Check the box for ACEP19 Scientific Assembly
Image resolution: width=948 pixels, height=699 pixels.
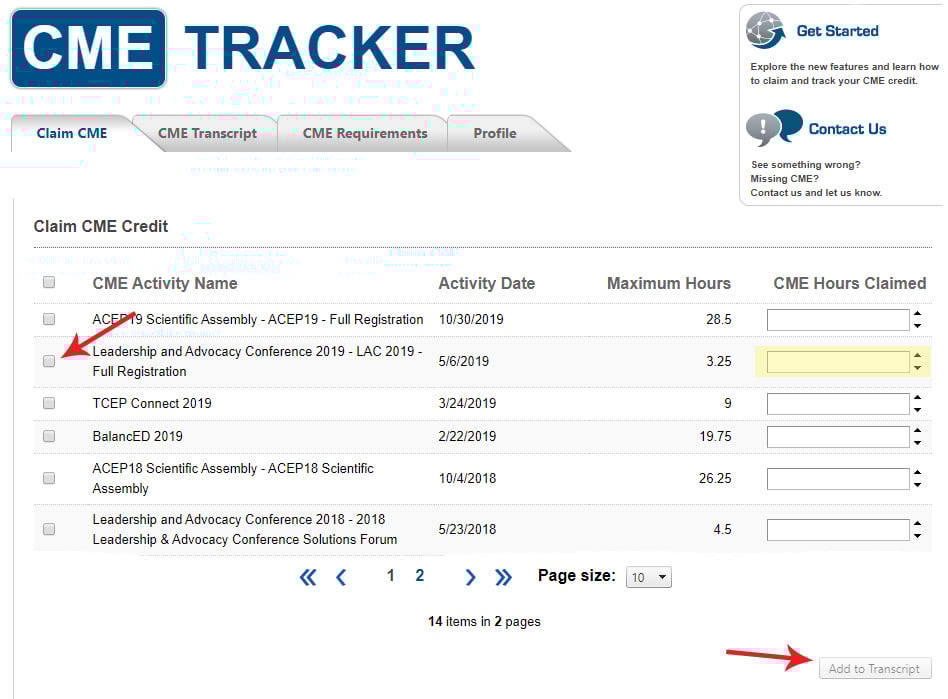click(x=49, y=319)
